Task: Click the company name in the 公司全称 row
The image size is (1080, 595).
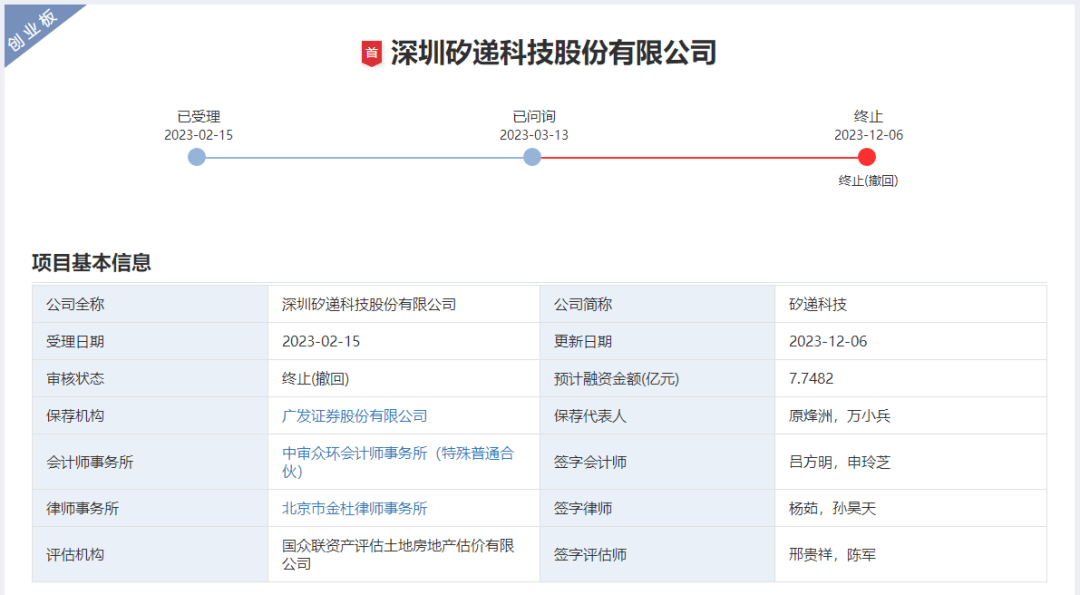Action: coord(369,304)
